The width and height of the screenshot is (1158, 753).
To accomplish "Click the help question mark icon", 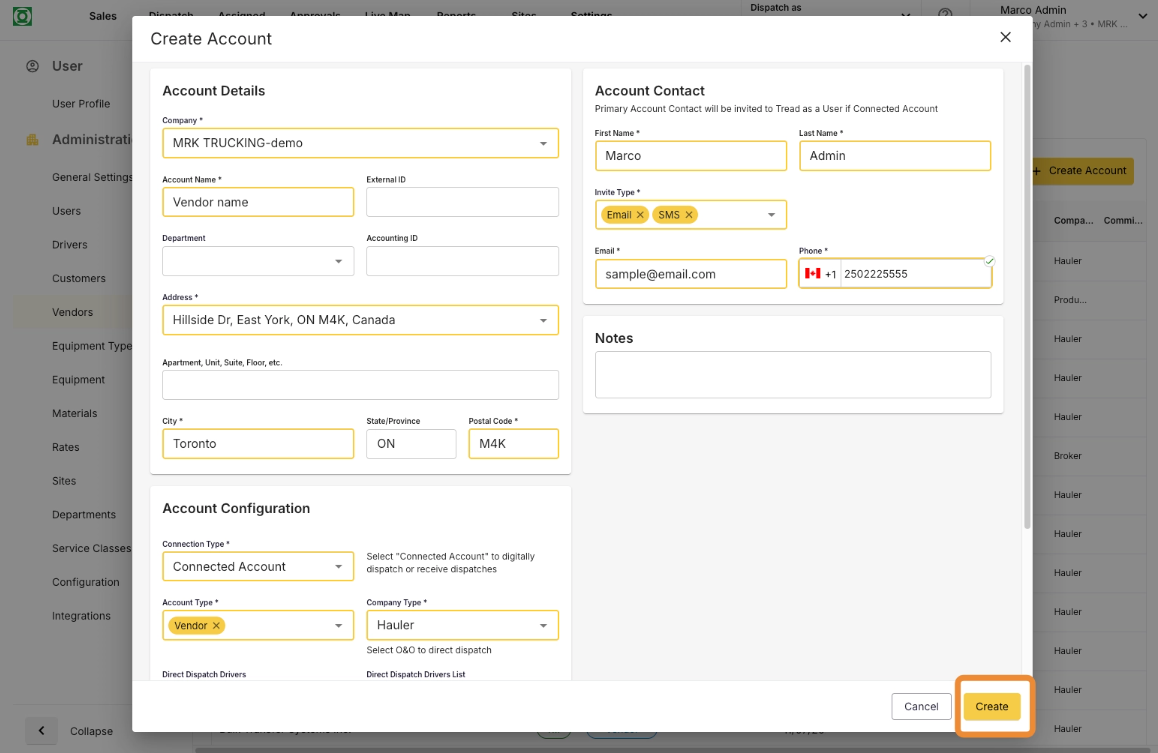I will [945, 14].
